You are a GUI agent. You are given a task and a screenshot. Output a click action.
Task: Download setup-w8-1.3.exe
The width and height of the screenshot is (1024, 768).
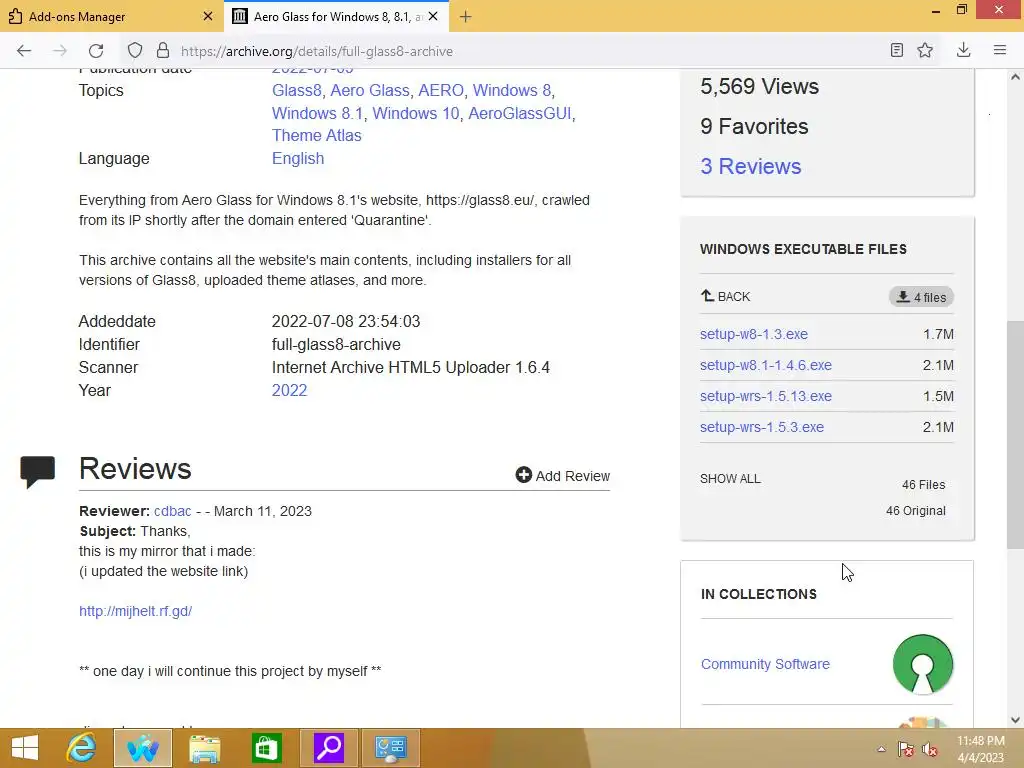click(x=754, y=334)
